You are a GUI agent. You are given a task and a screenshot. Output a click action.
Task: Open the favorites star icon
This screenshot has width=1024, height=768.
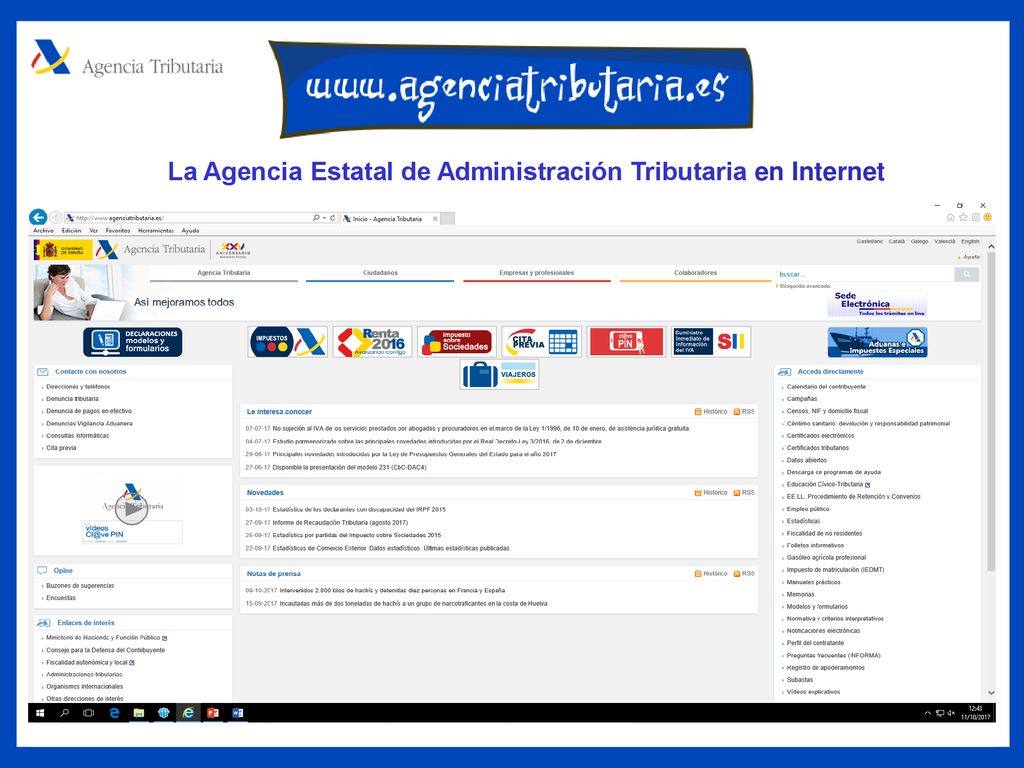(963, 217)
